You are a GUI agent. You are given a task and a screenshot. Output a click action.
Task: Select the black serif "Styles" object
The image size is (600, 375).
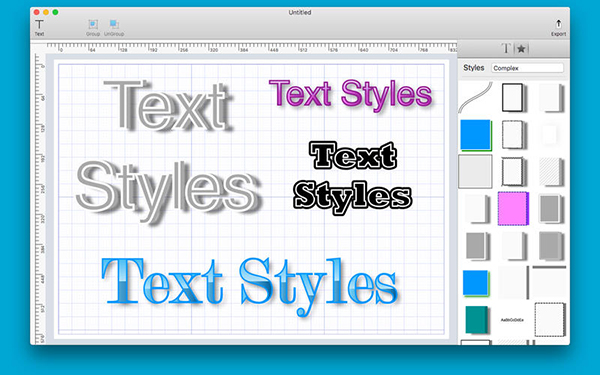click(x=352, y=197)
